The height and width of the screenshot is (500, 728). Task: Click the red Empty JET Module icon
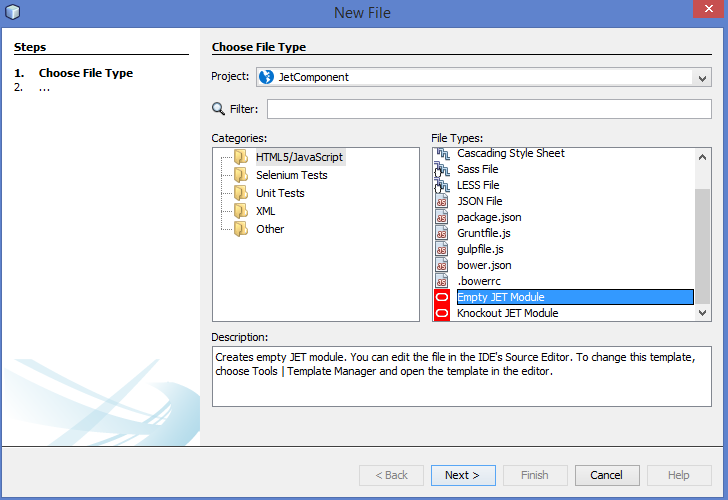[x=442, y=297]
